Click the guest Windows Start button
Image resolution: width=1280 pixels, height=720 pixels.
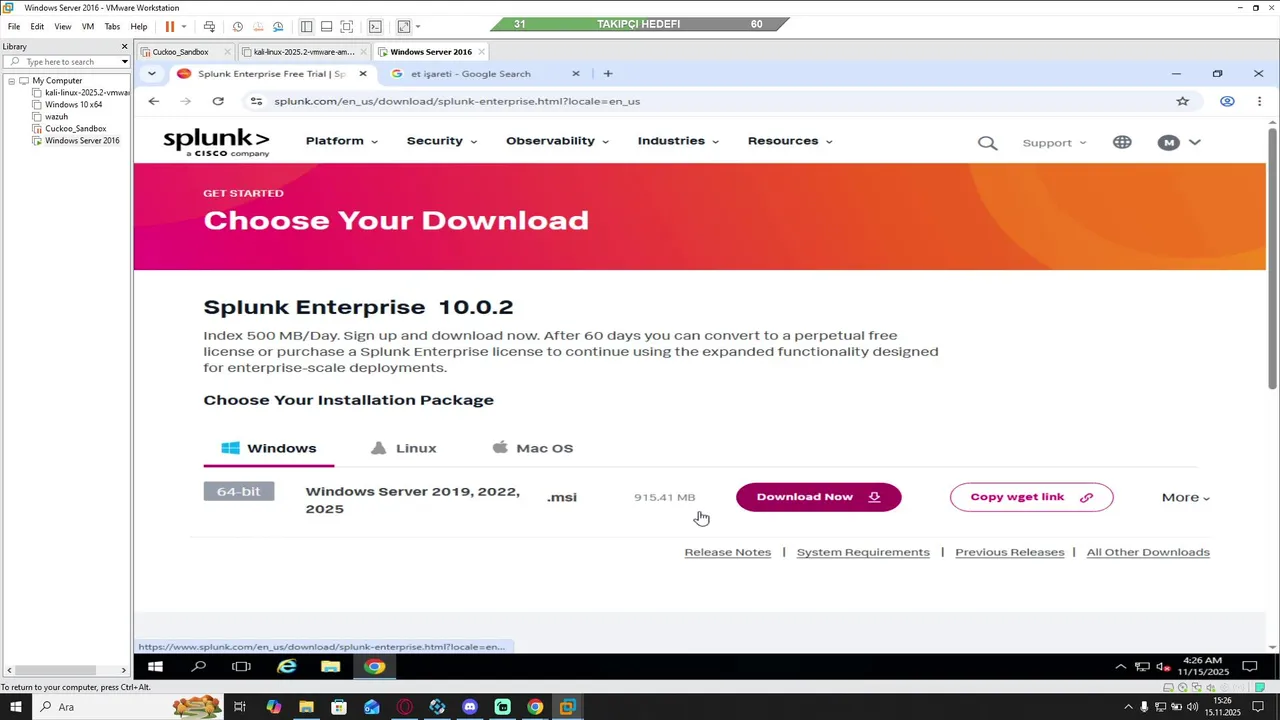(x=155, y=667)
